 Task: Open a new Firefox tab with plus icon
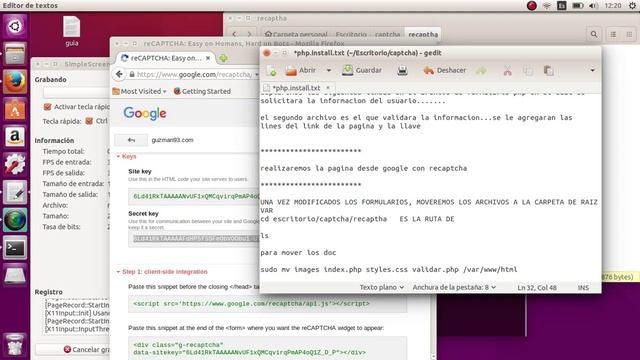223,58
